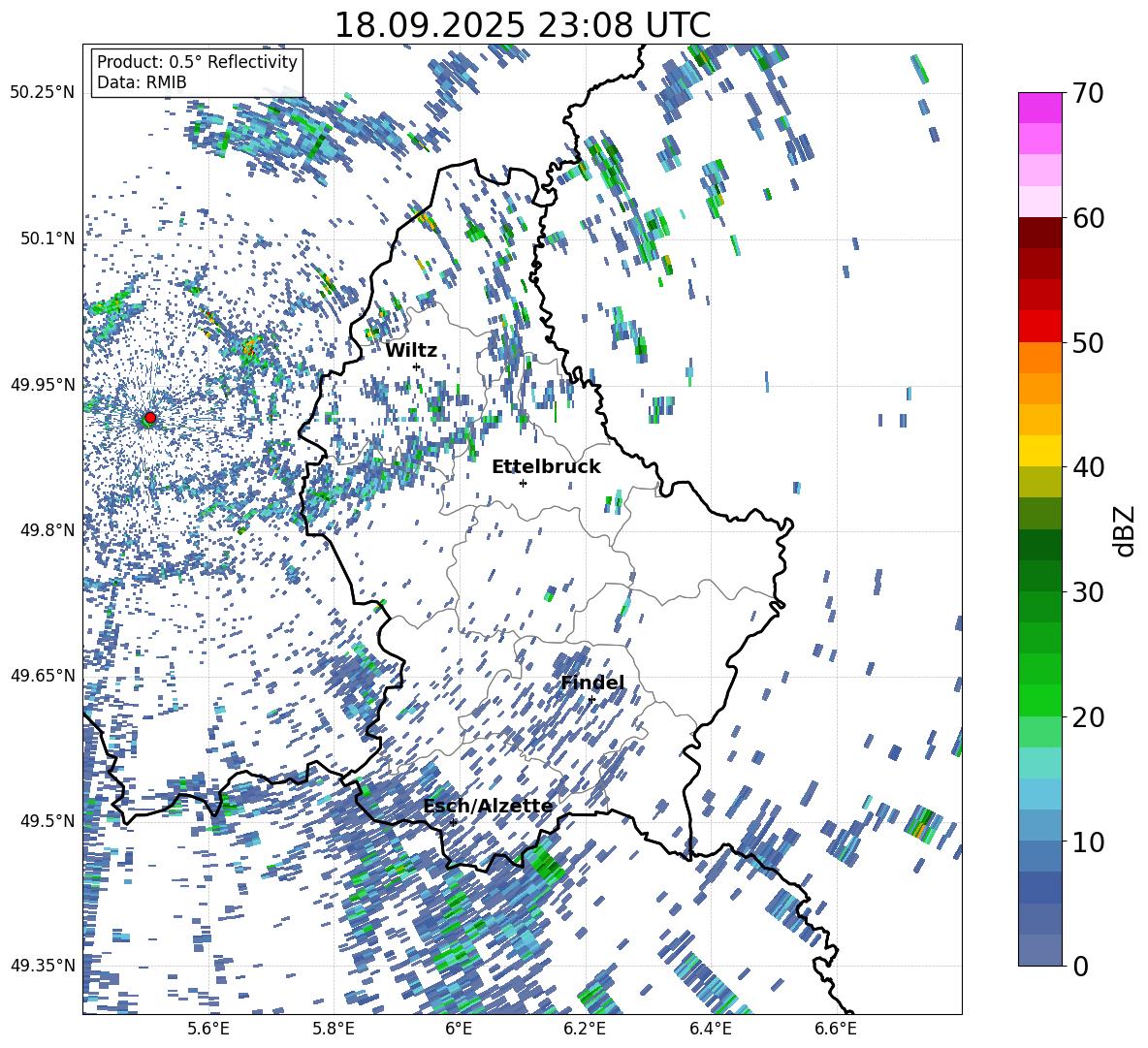
Task: Click the Wiltz city label
Action: [411, 350]
